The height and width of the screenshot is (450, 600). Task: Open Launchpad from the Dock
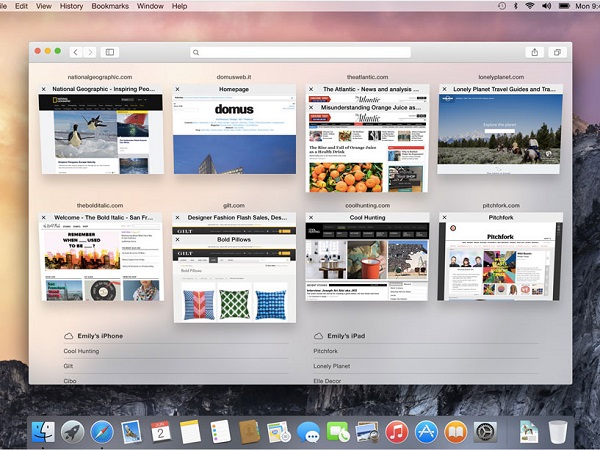[72, 432]
